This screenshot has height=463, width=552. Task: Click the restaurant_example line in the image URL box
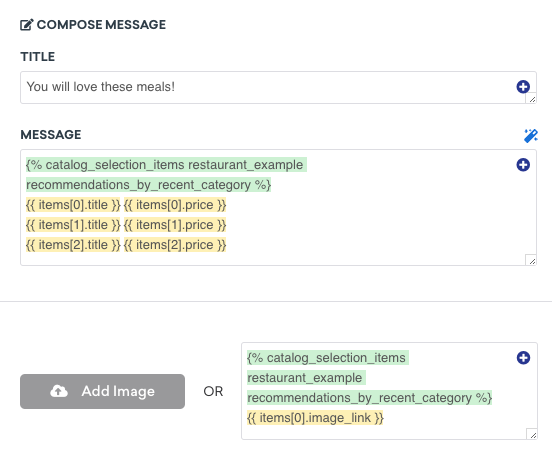pos(305,378)
